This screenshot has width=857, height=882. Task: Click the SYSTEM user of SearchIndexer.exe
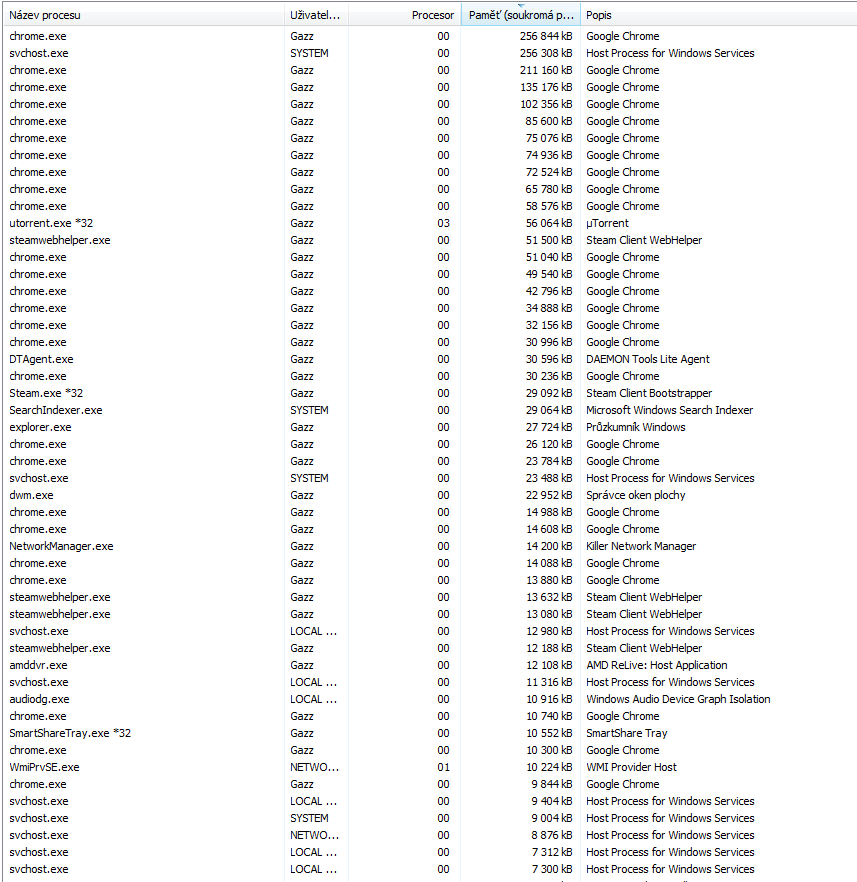pyautogui.click(x=309, y=410)
